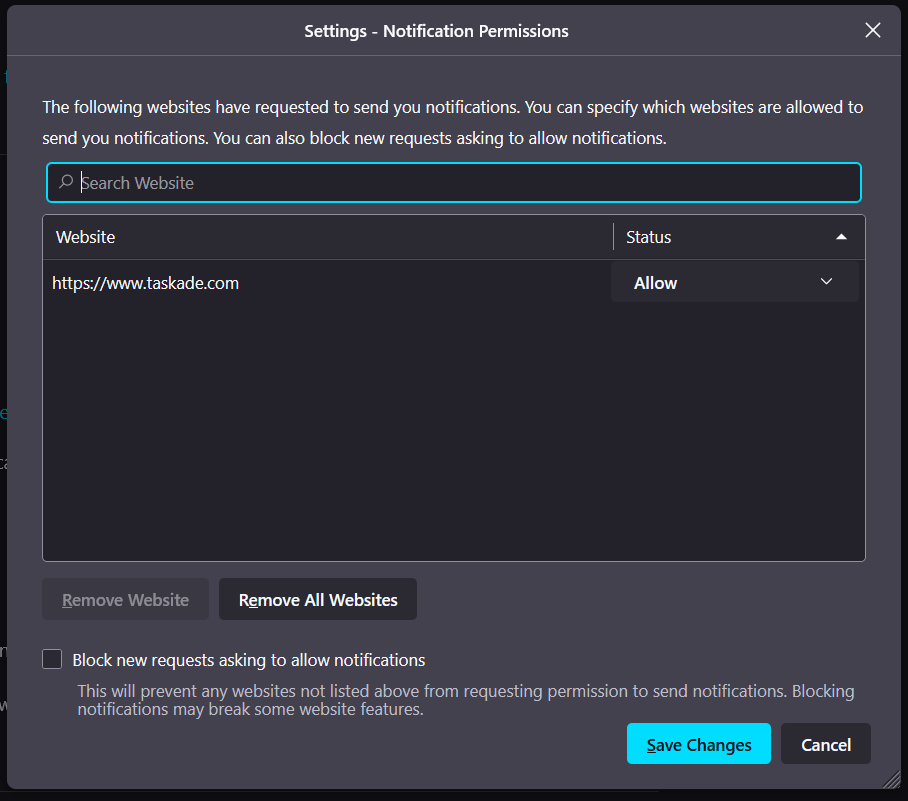
Task: Click the divider between Website and Status columns
Action: (x=613, y=237)
